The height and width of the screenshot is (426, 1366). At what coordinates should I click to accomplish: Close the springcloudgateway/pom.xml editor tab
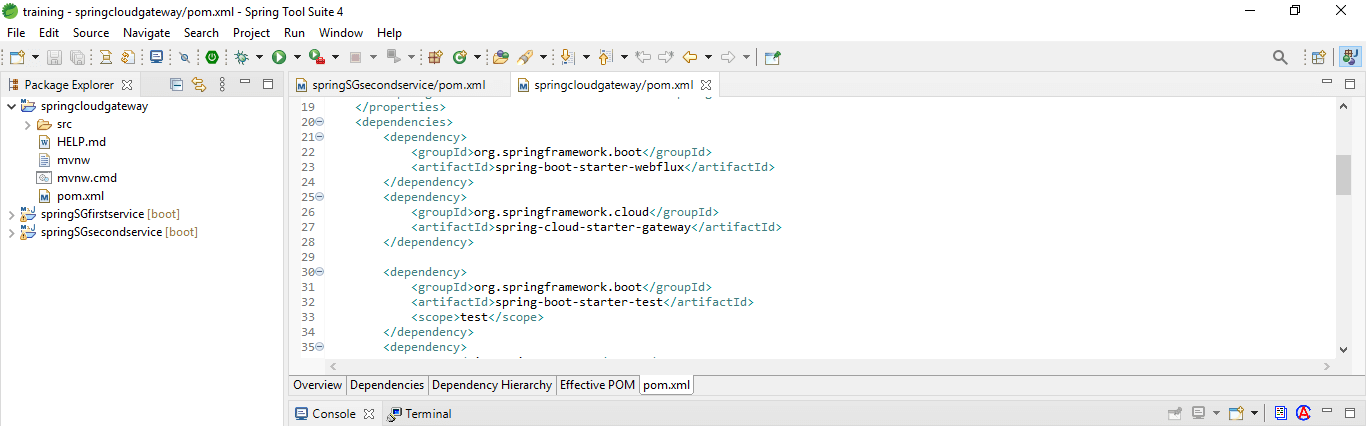(705, 85)
